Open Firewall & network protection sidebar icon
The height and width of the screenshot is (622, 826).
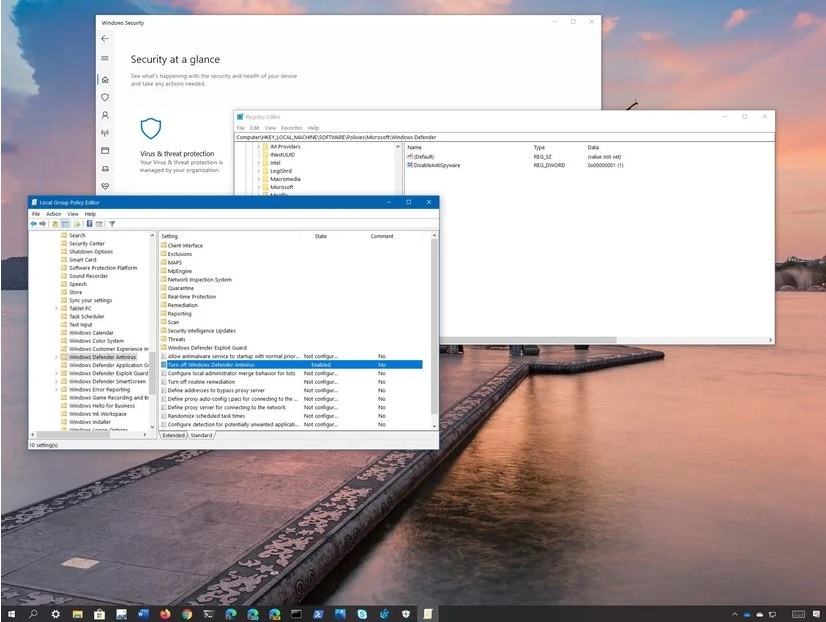(x=105, y=133)
